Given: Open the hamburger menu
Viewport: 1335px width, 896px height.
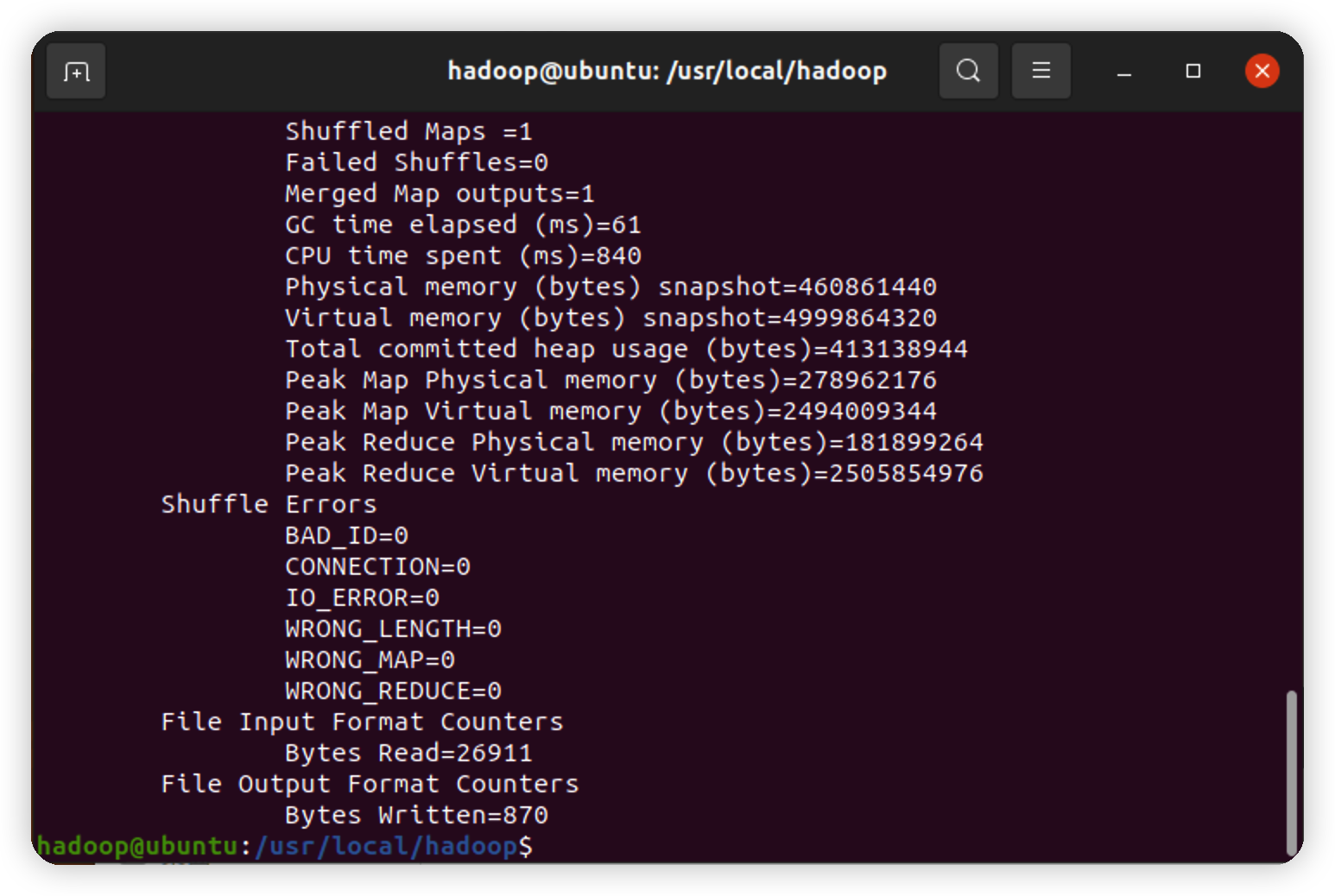Looking at the screenshot, I should (1041, 71).
